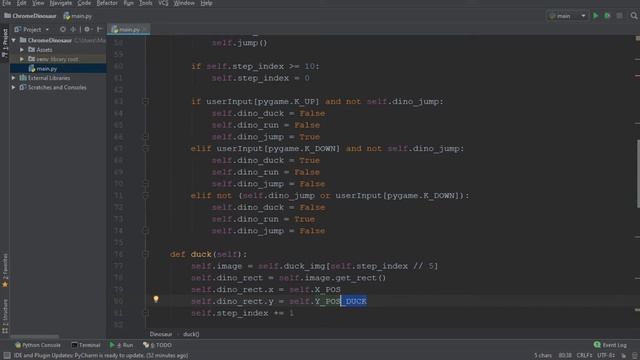Expand External Libraries node
640x360 pixels.
(x=14, y=78)
